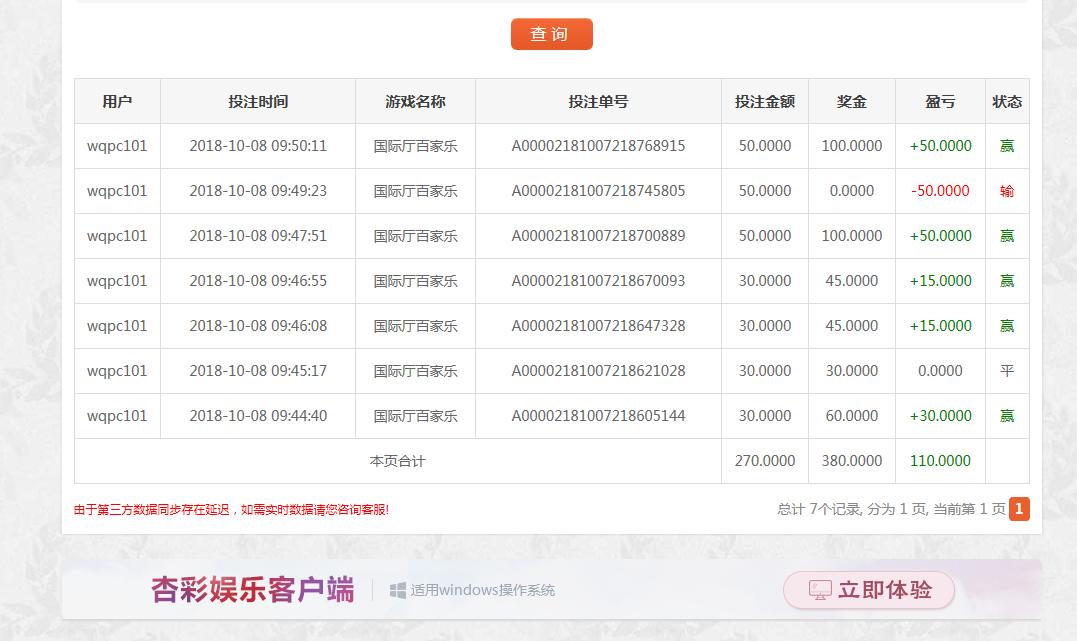Click bet time 2018-10-08 09:49:23
The width and height of the screenshot is (1077, 641).
(258, 191)
